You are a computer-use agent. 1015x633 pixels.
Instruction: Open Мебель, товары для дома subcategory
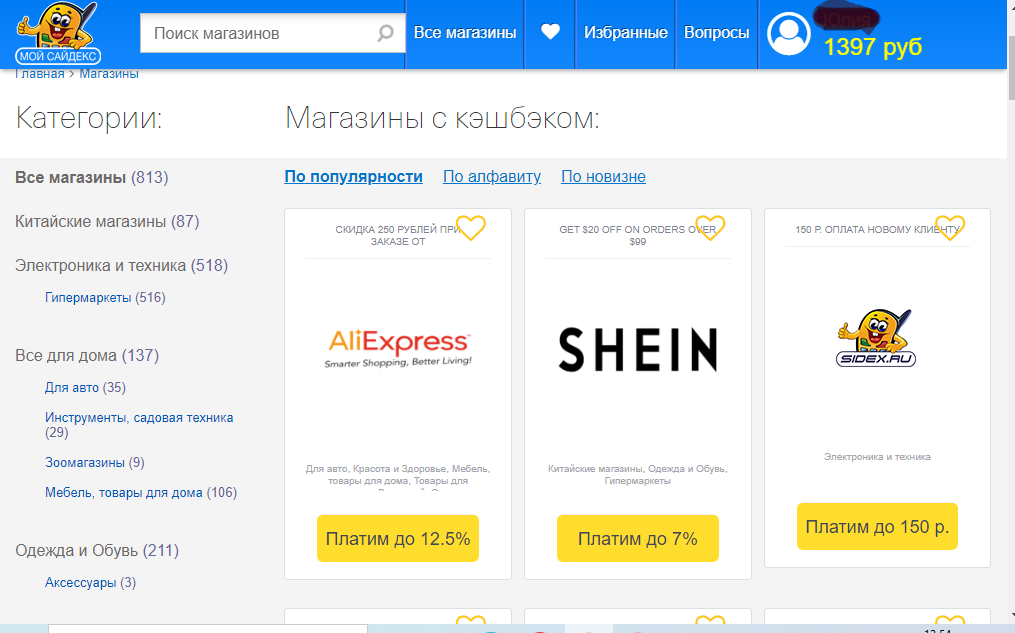coord(140,493)
